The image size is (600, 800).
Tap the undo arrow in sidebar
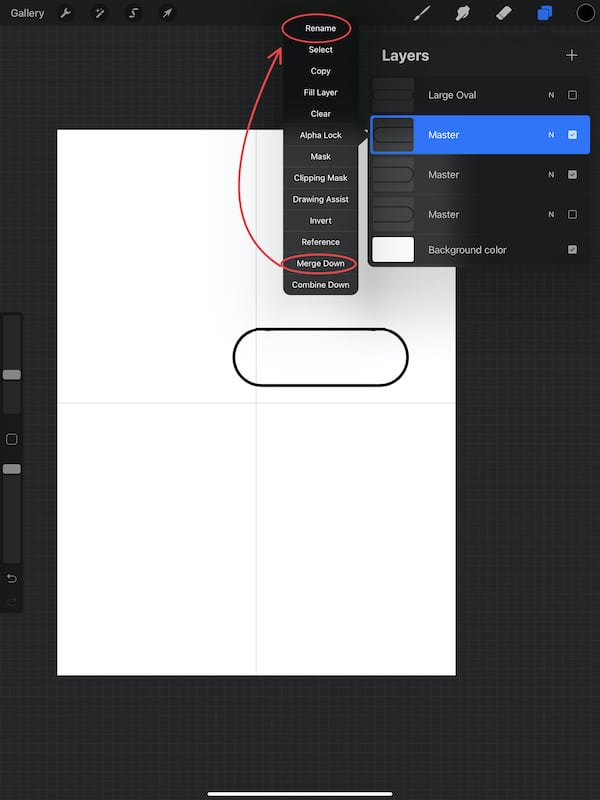tap(12, 578)
